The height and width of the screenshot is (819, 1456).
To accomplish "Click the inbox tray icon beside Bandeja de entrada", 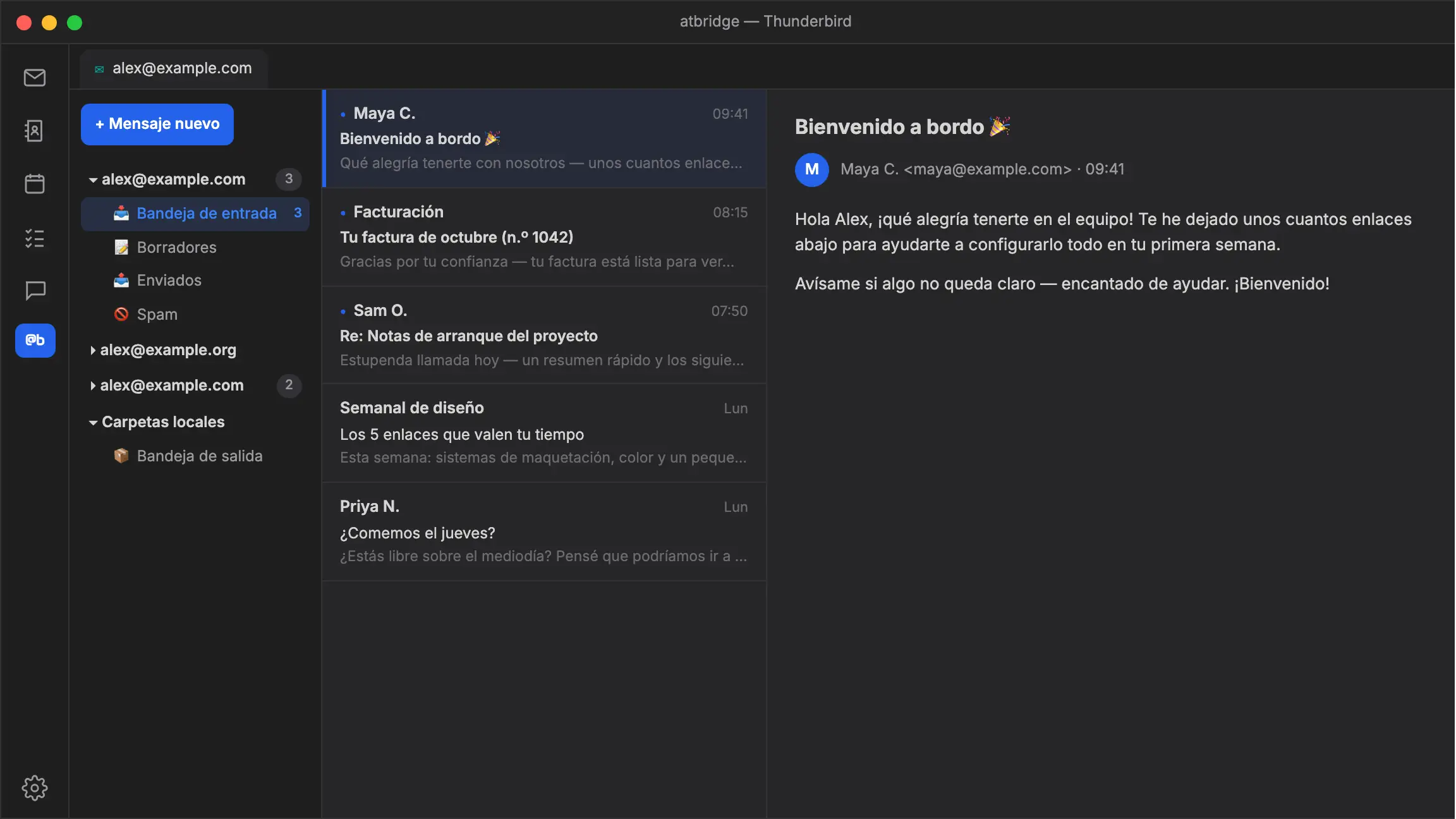I will pyautogui.click(x=121, y=214).
